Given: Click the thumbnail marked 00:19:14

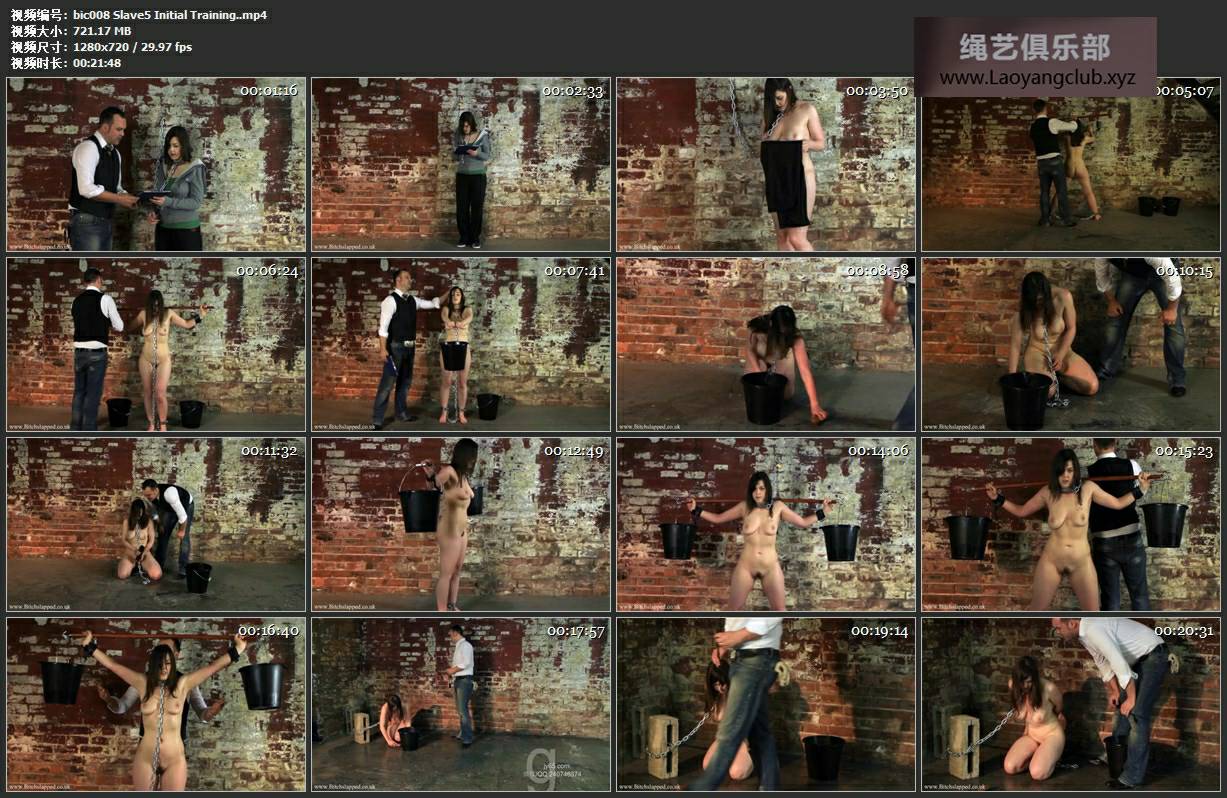Looking at the screenshot, I should tap(766, 705).
